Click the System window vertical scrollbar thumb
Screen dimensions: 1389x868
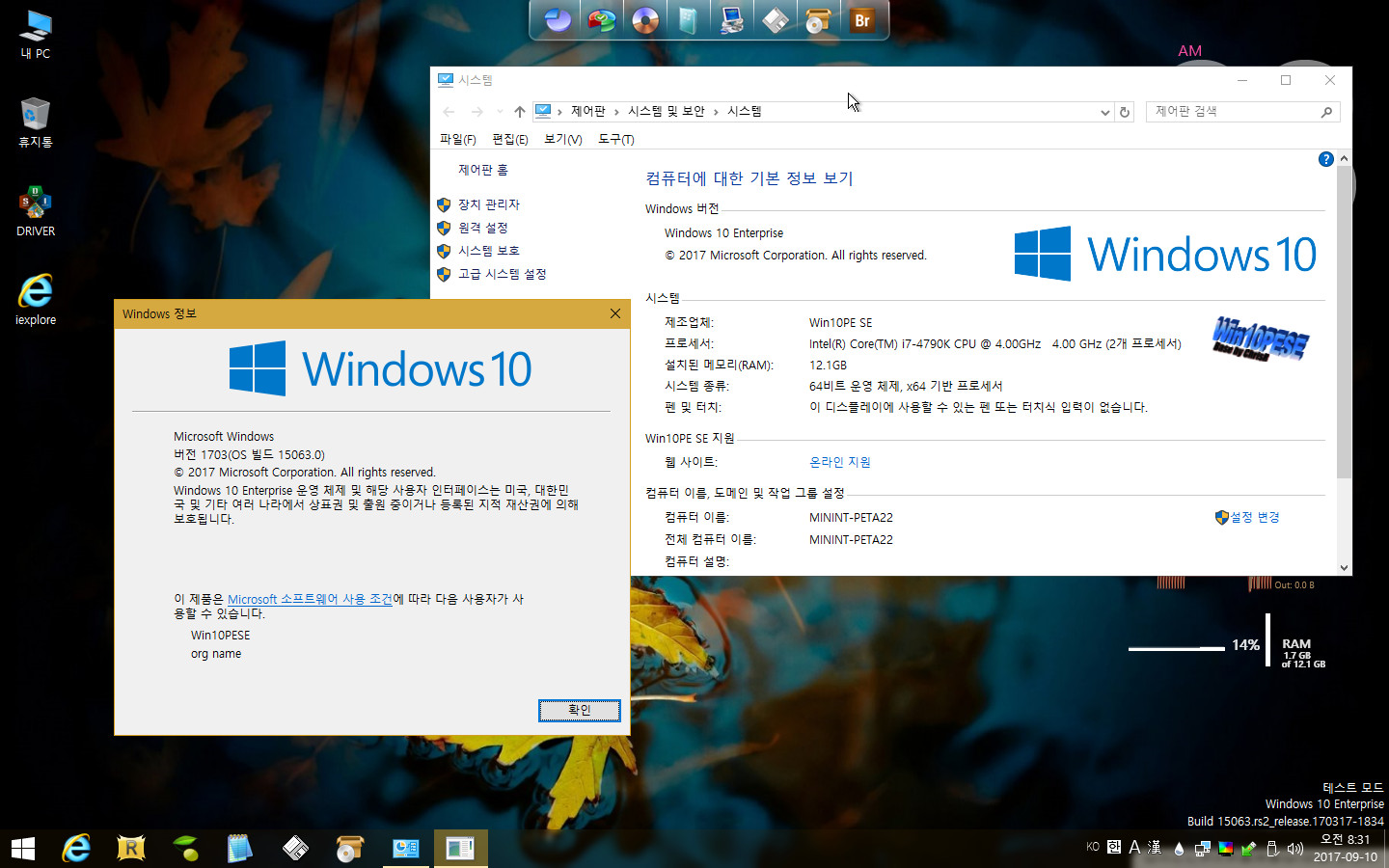pyautogui.click(x=1344, y=322)
